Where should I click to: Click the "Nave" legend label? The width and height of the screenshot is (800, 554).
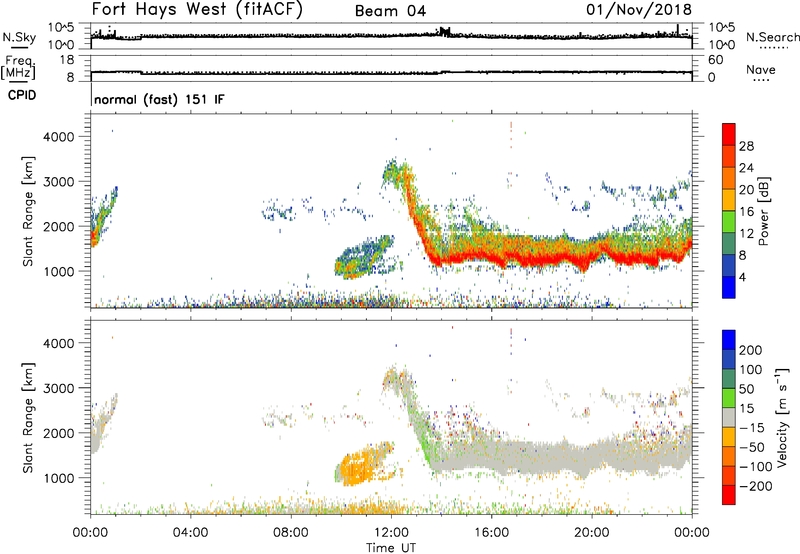(x=761, y=69)
